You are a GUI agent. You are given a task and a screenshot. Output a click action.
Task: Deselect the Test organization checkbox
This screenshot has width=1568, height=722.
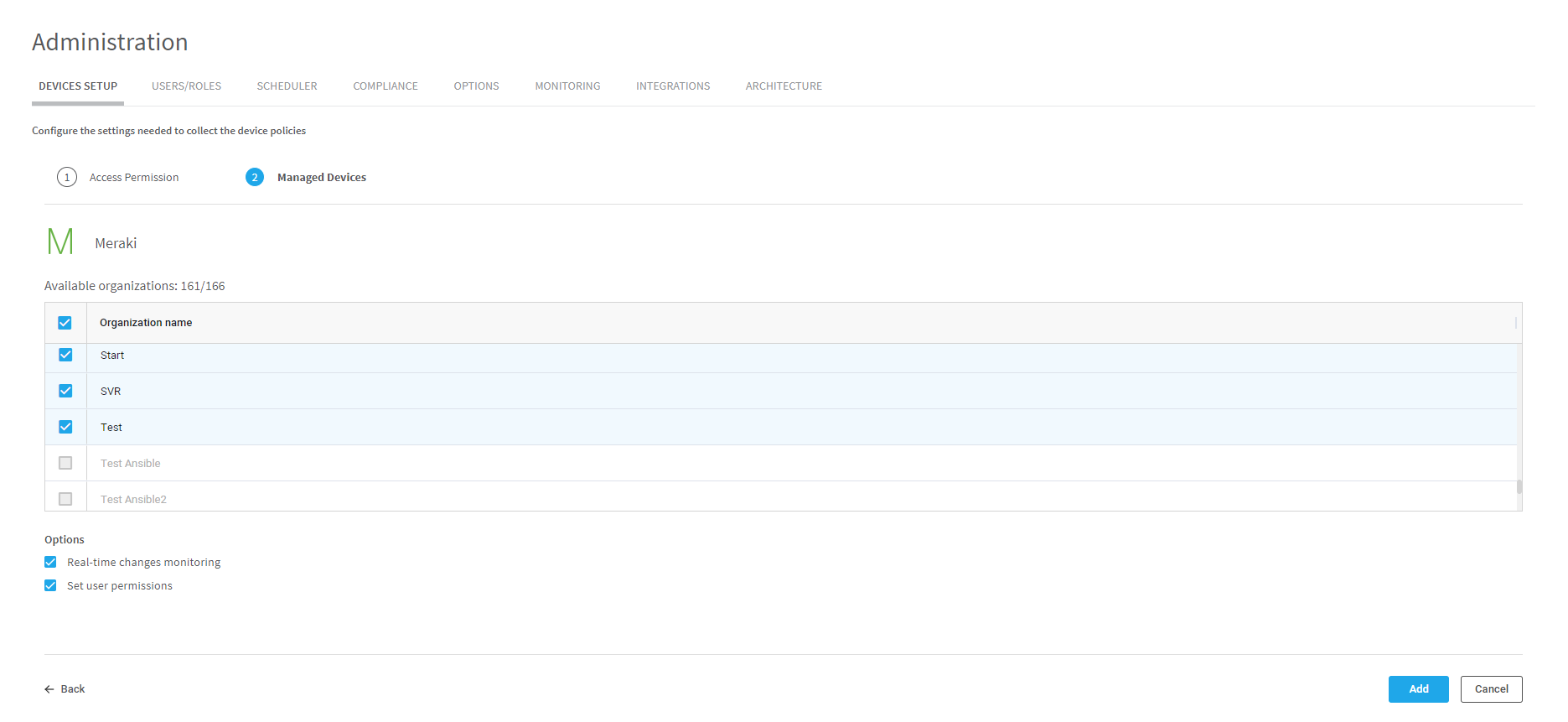tap(65, 427)
